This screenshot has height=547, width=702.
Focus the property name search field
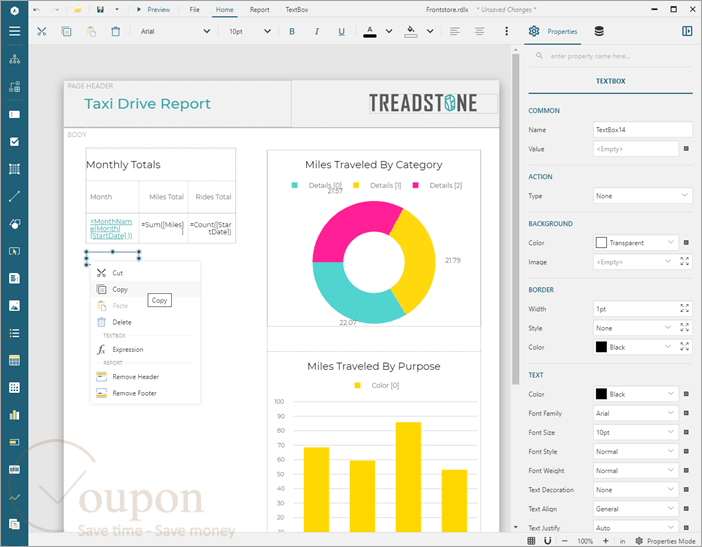(x=611, y=56)
